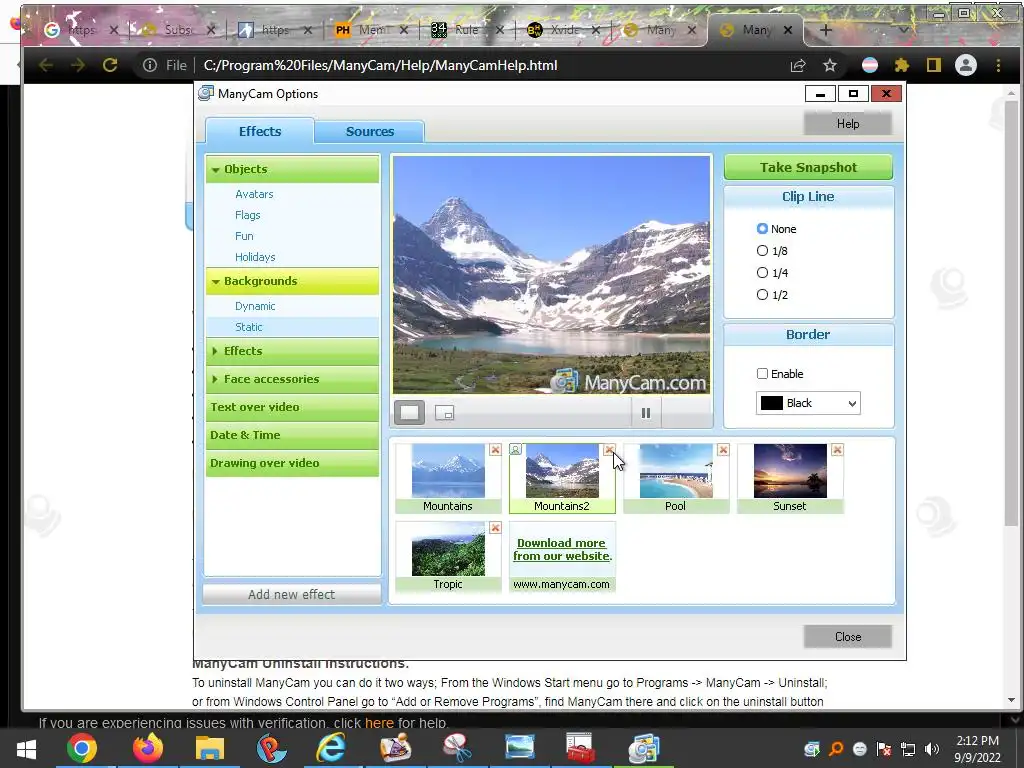Click the browser address bar URL

pos(380,65)
